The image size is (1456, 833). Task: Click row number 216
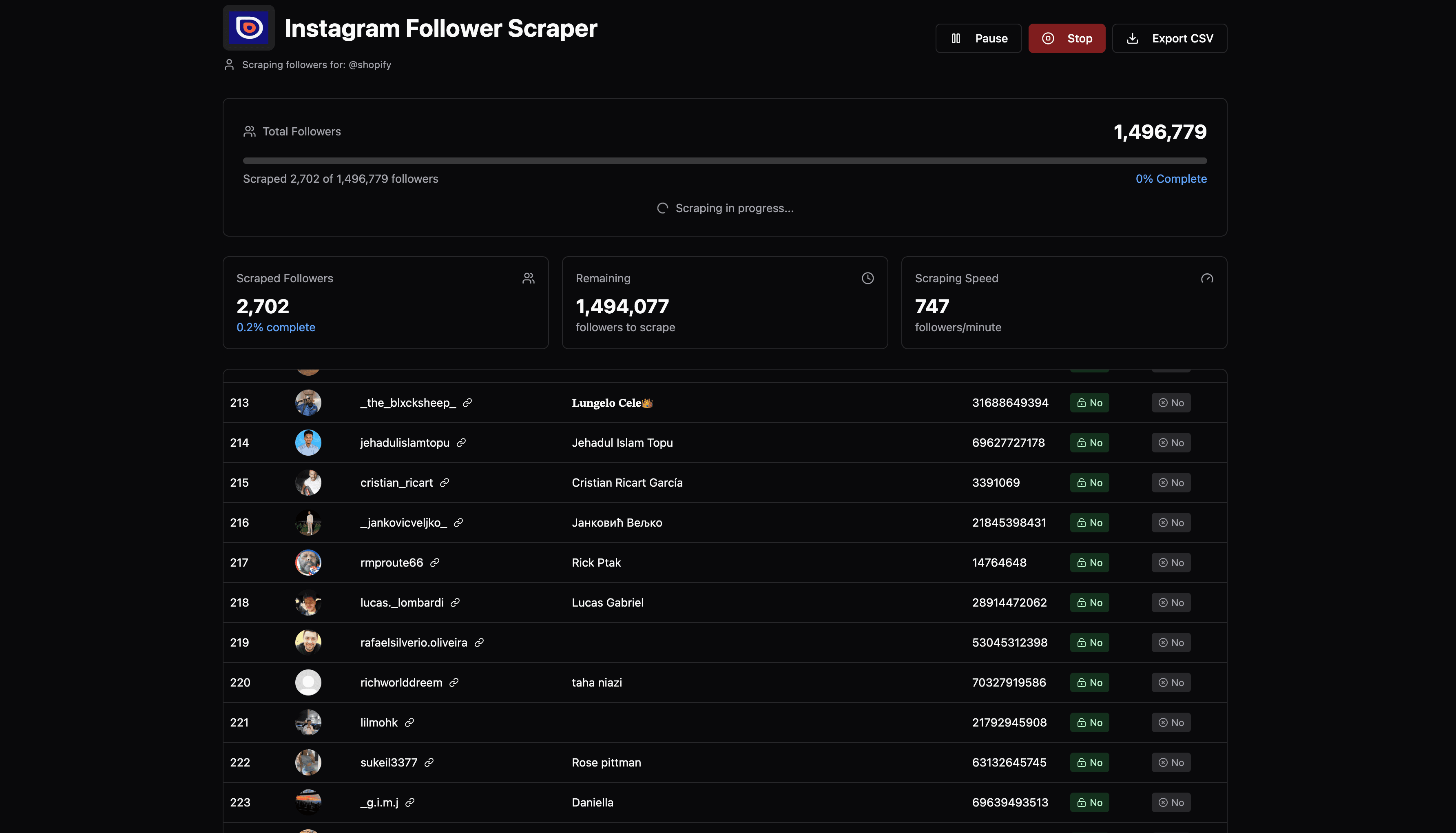[x=239, y=523]
